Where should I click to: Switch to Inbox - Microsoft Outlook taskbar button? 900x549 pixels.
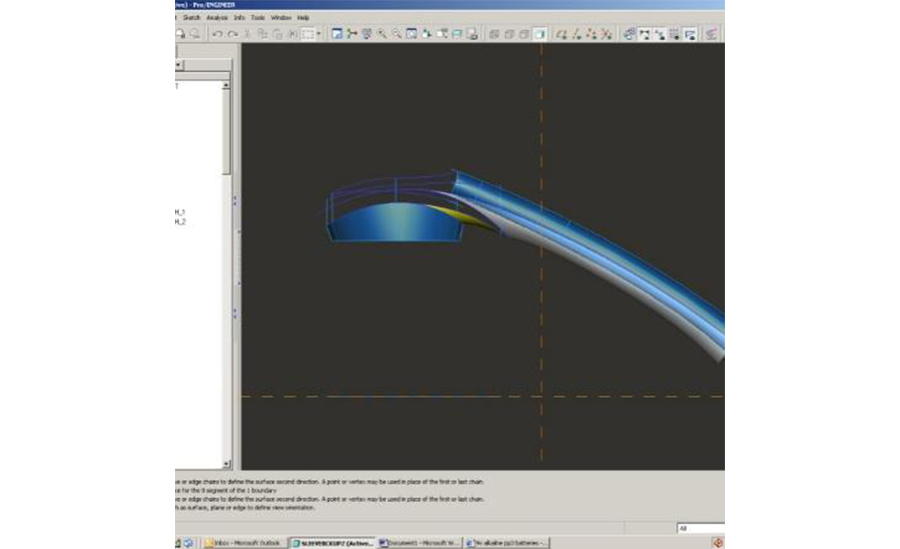click(244, 543)
